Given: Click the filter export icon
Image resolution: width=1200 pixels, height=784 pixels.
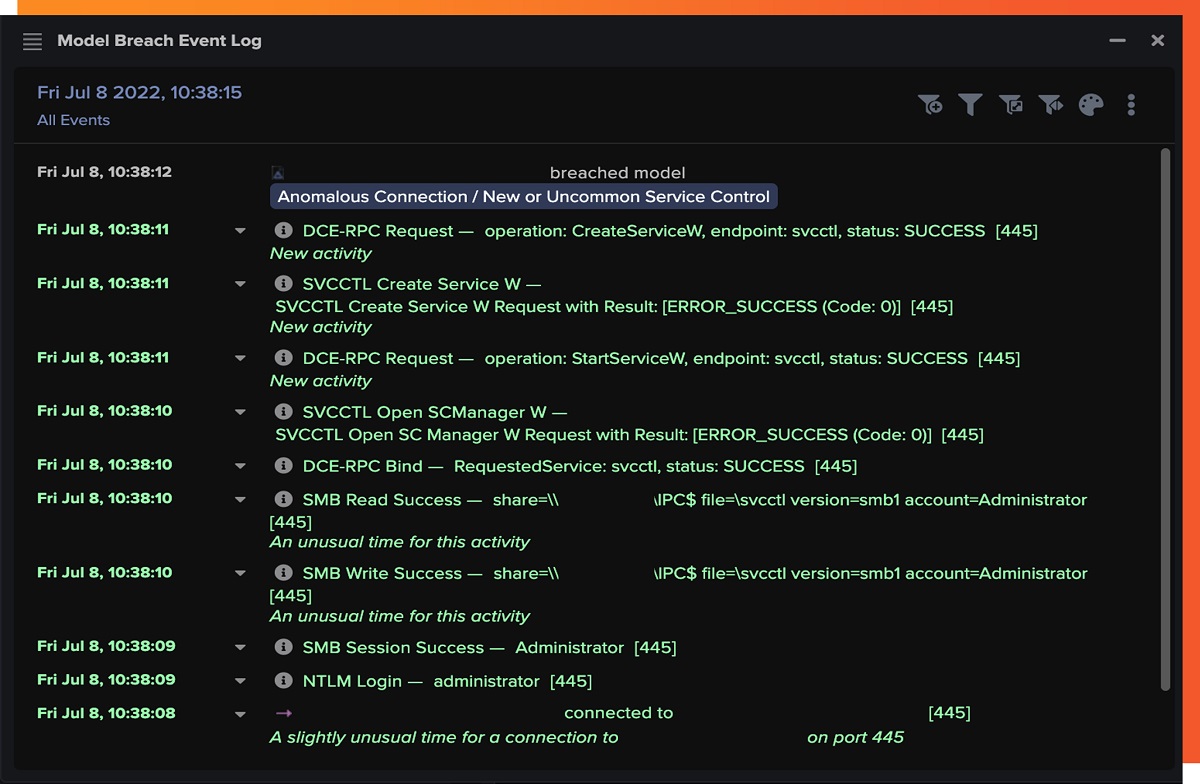Looking at the screenshot, I should (1011, 104).
